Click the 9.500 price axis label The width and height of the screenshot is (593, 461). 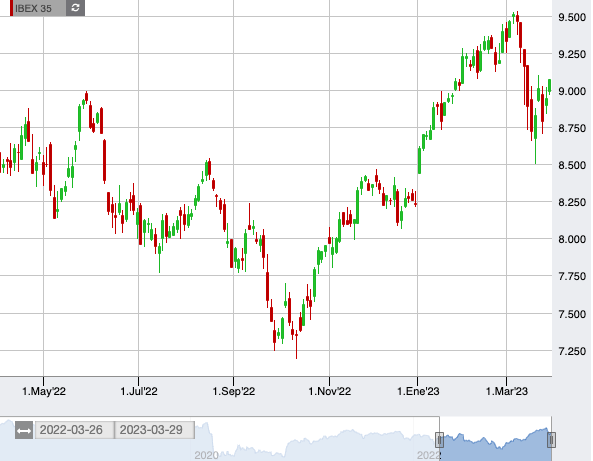click(572, 17)
